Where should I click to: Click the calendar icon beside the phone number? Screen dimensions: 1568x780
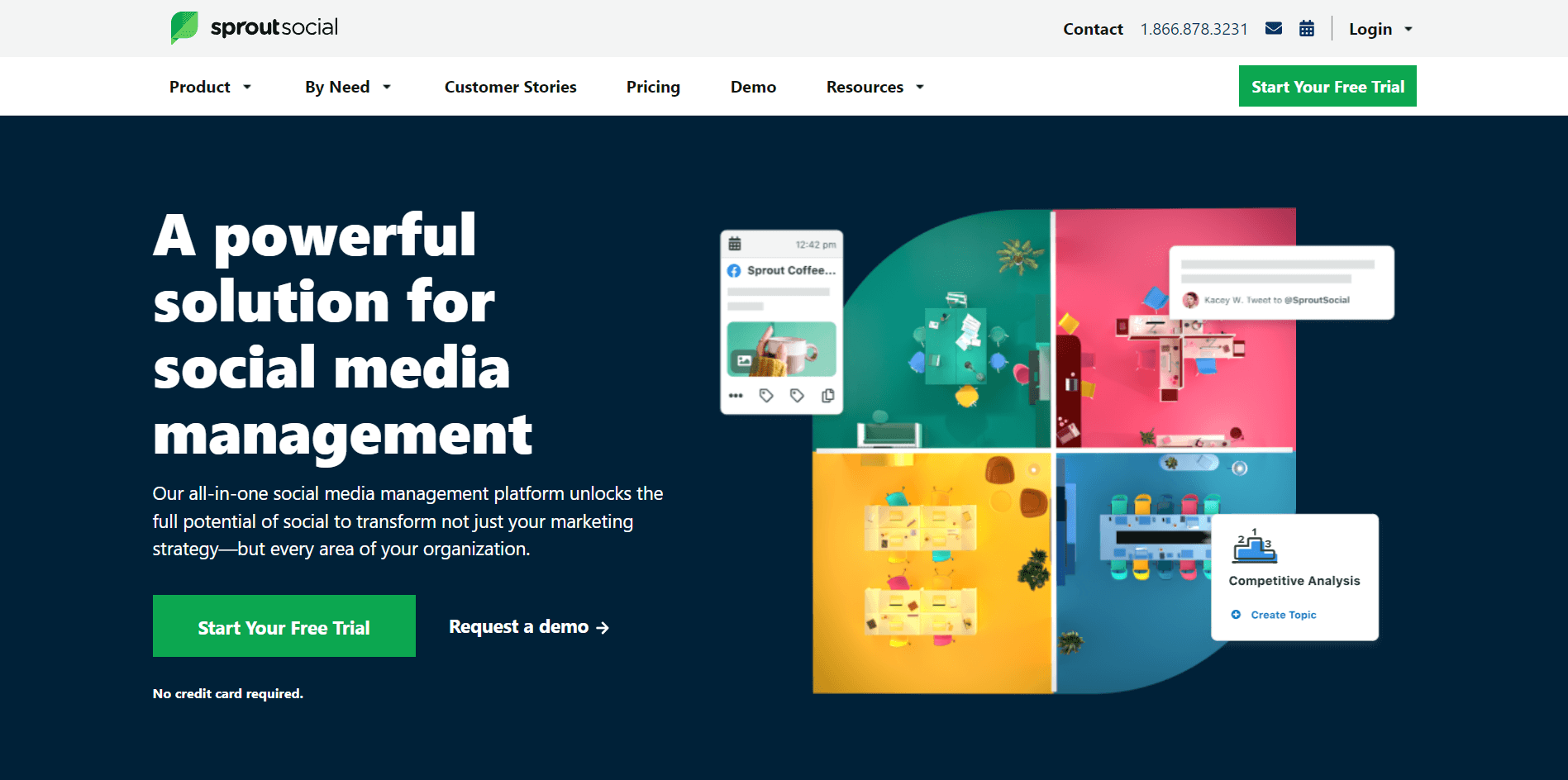(1307, 29)
